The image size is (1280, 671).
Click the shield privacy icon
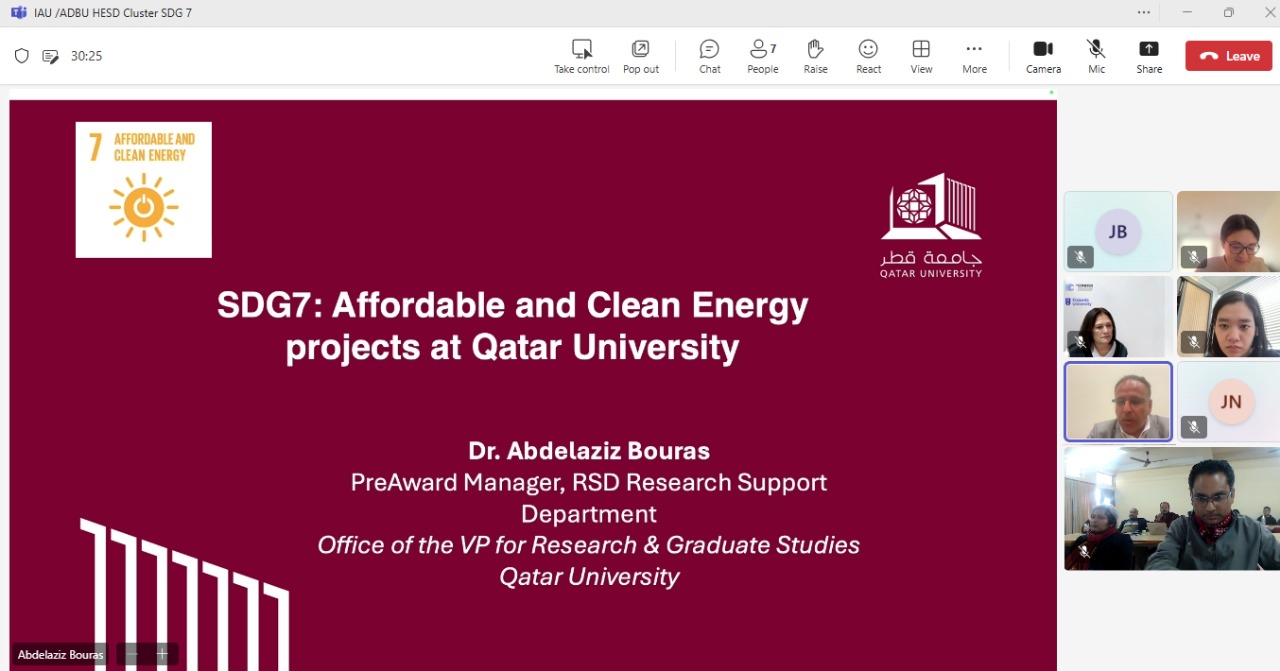(x=22, y=56)
